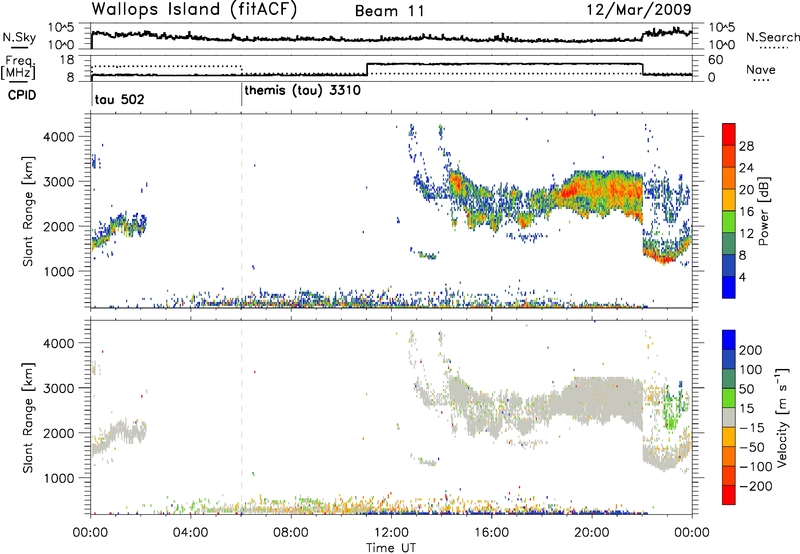Image resolution: width=800 pixels, height=554 pixels.
Task: Click the "Velocity [m s⁻¹]" colorbar title
Action: [x=781, y=417]
